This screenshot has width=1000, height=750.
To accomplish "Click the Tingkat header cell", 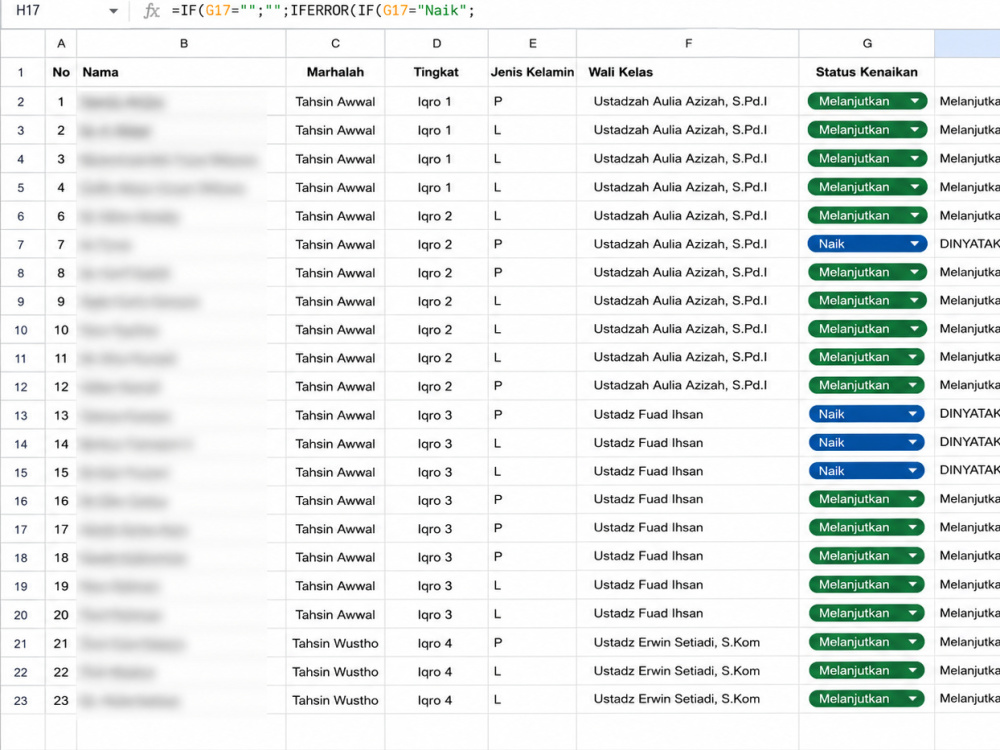I will tap(436, 72).
